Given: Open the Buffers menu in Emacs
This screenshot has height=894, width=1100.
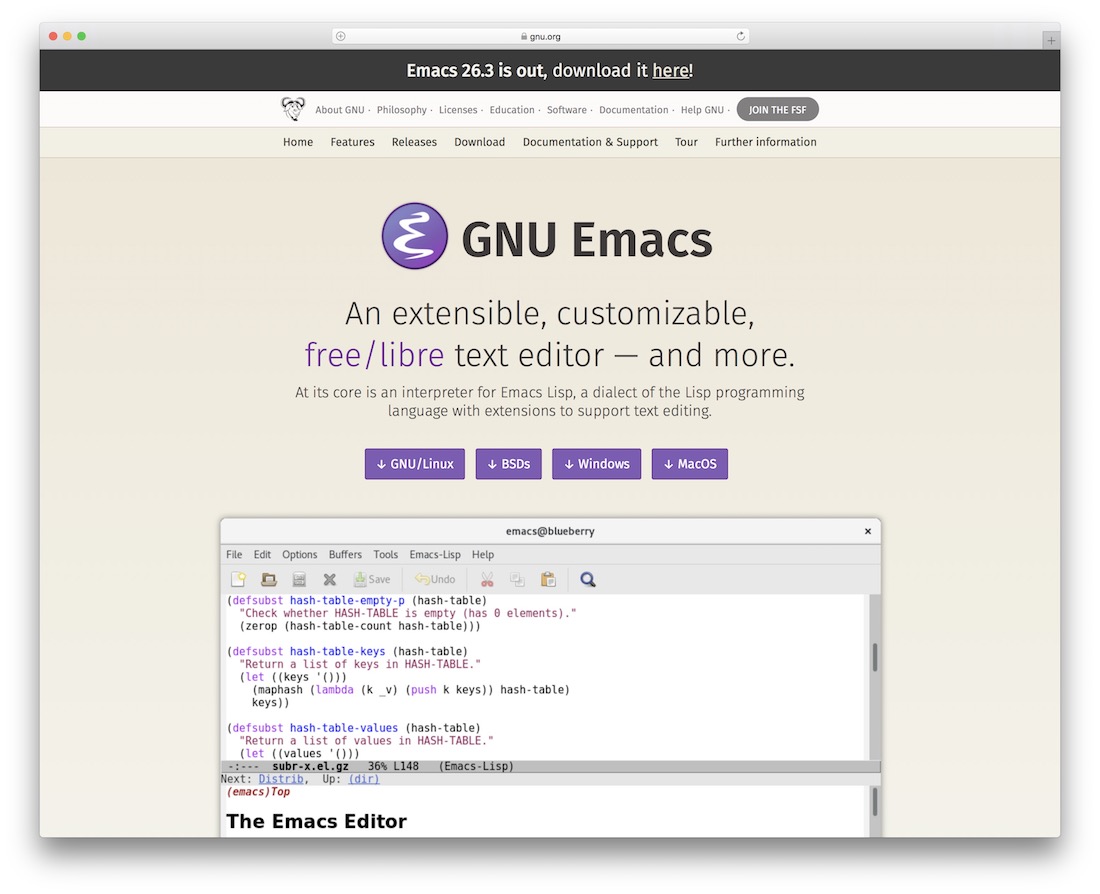Looking at the screenshot, I should (345, 554).
